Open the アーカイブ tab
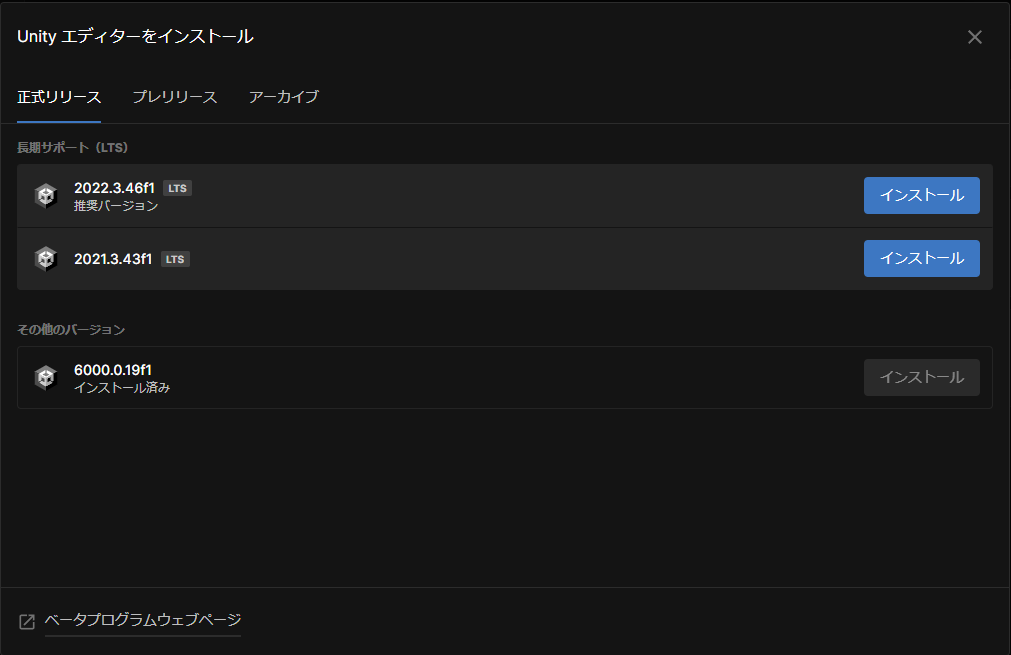 pyautogui.click(x=284, y=97)
